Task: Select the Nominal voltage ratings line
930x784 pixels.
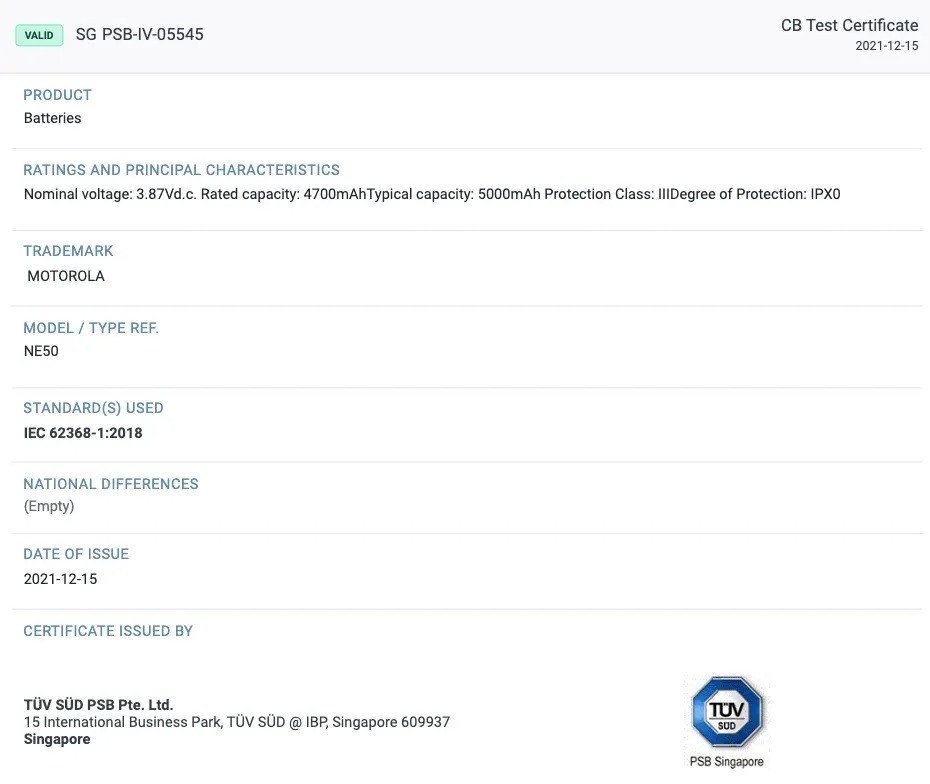Action: [x=432, y=194]
